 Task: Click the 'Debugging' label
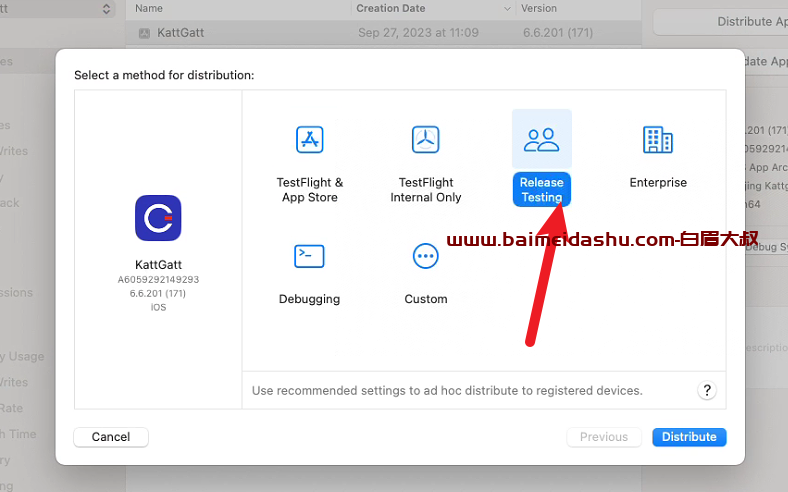309,299
